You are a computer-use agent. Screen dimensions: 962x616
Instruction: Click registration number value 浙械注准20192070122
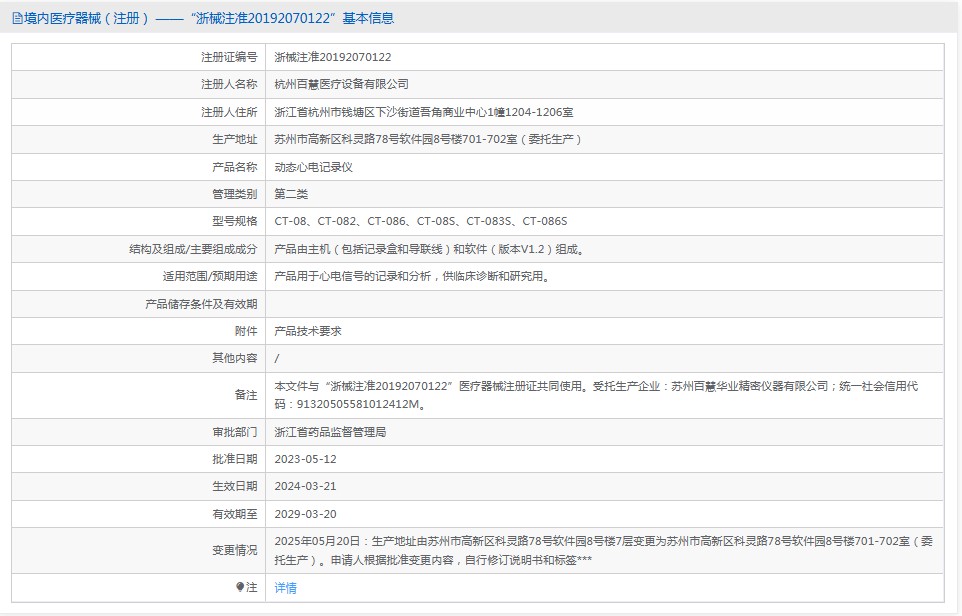coord(333,58)
